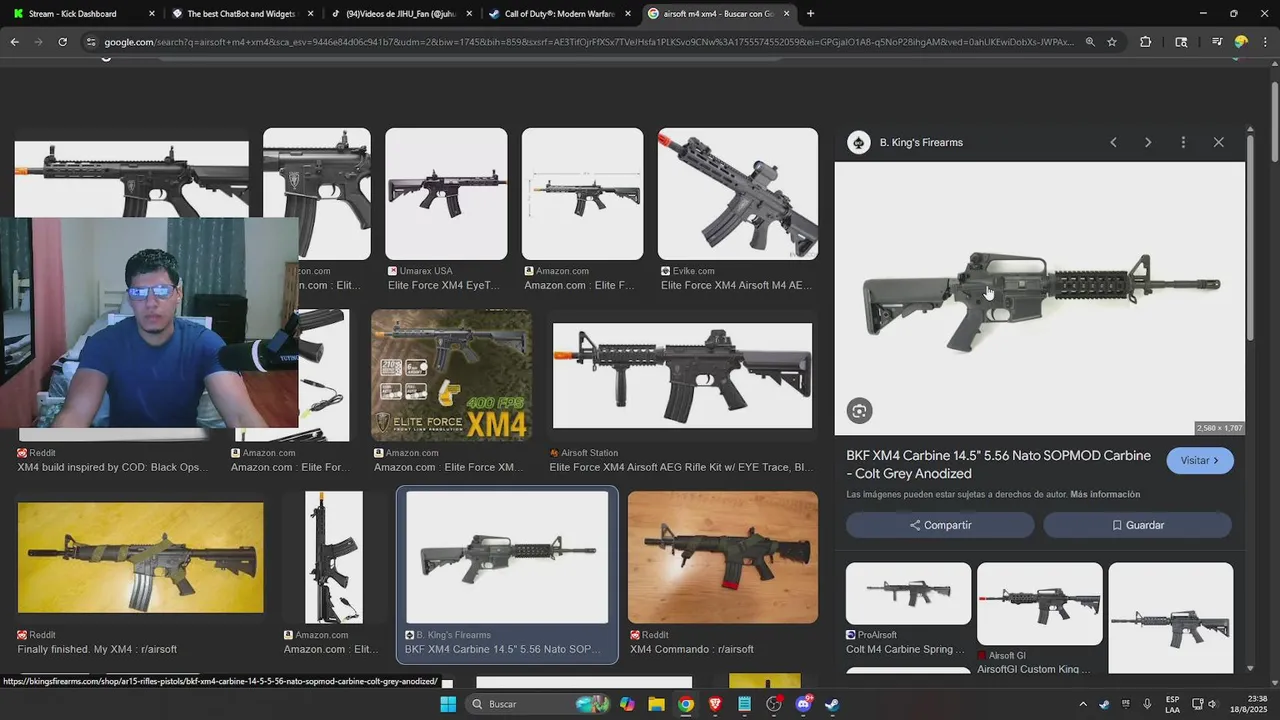The height and width of the screenshot is (720, 1280).
Task: Open B. King's Firearms source in preview header
Action: pos(920,142)
